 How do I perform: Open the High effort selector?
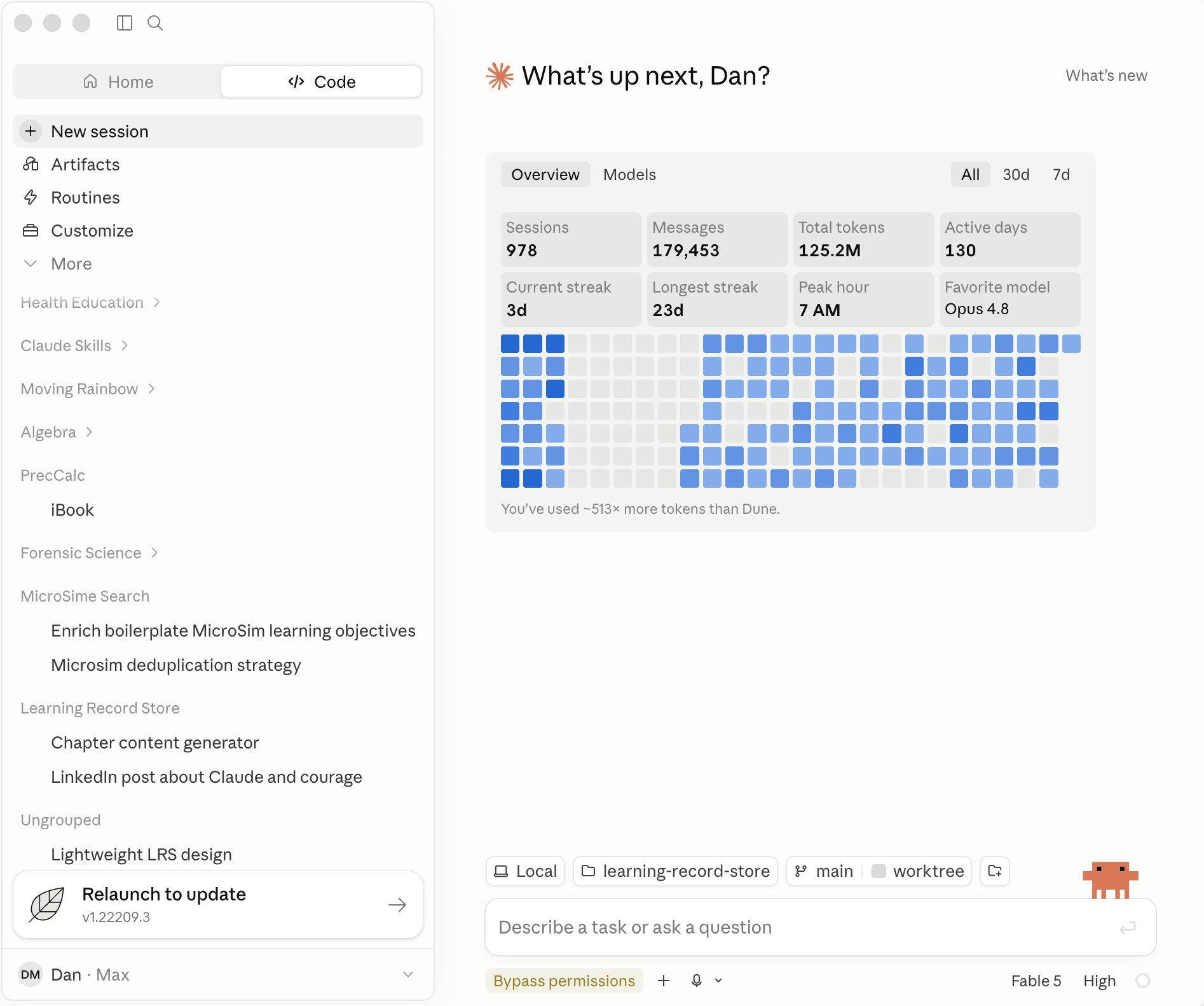click(1100, 981)
